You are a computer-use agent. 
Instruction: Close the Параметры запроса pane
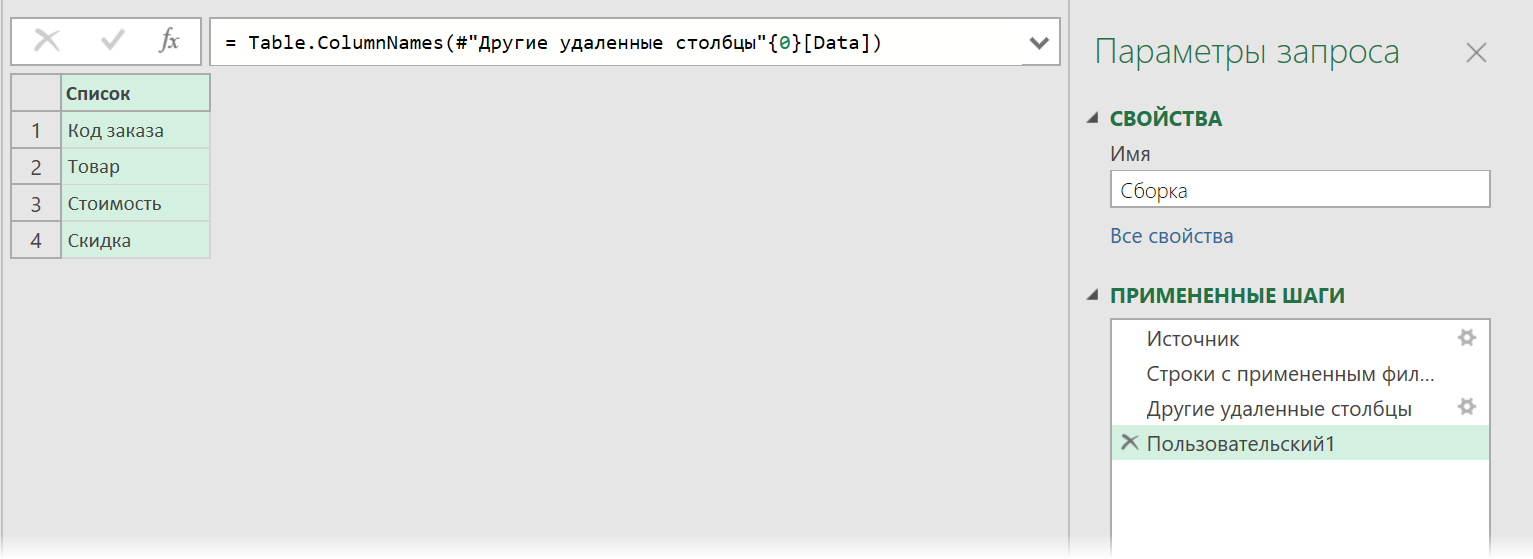click(1476, 53)
